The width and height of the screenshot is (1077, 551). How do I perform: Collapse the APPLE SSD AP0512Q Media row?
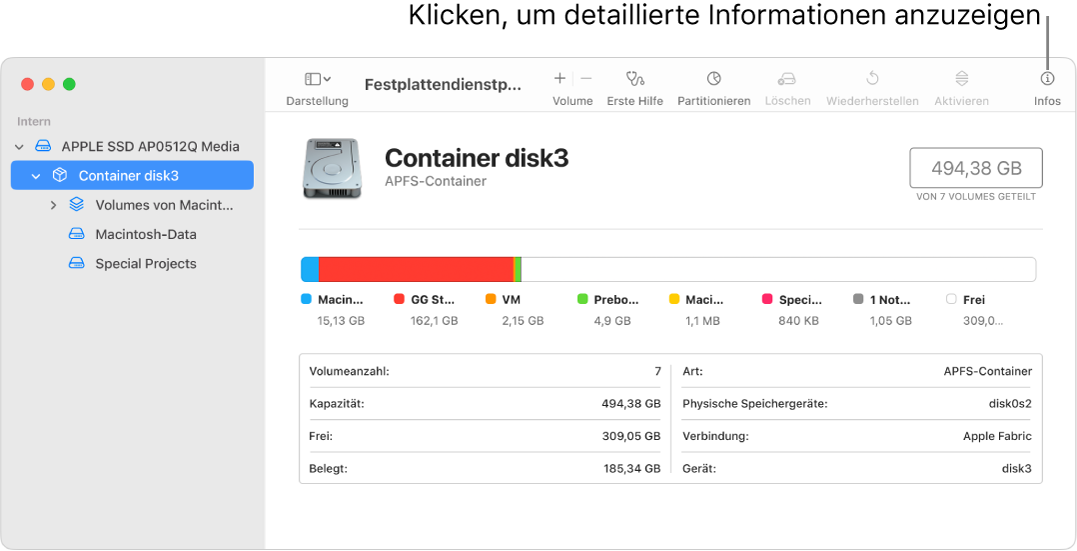pos(19,147)
